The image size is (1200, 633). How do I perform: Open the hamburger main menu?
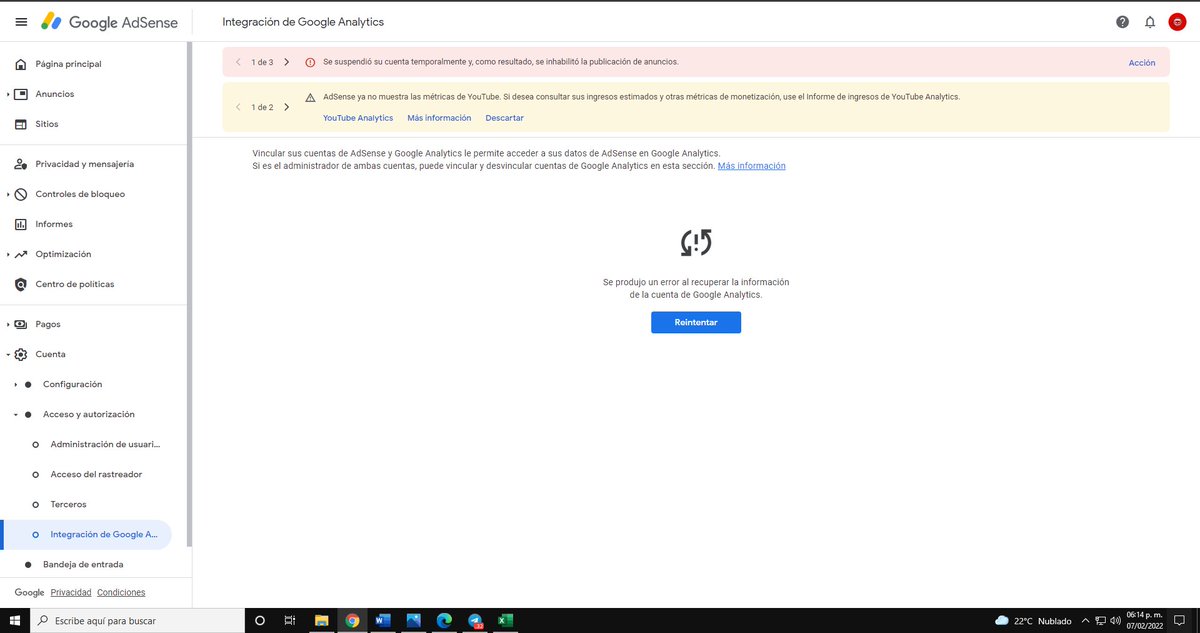pos(21,22)
